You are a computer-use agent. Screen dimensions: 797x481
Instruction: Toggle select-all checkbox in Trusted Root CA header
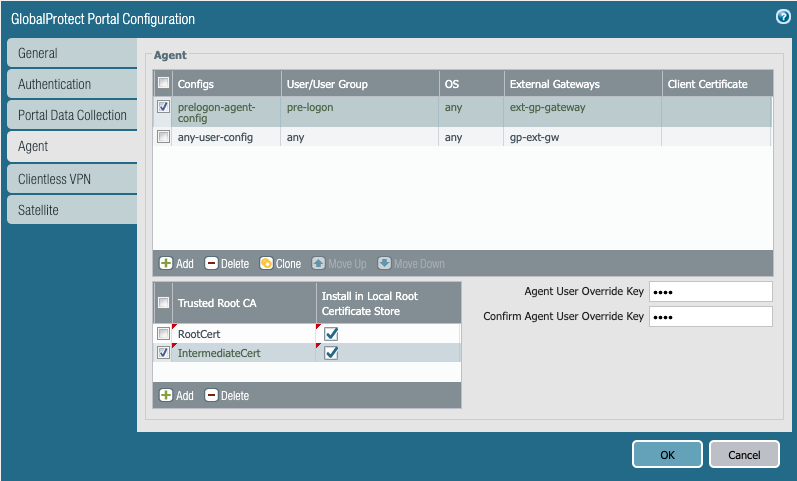click(163, 303)
